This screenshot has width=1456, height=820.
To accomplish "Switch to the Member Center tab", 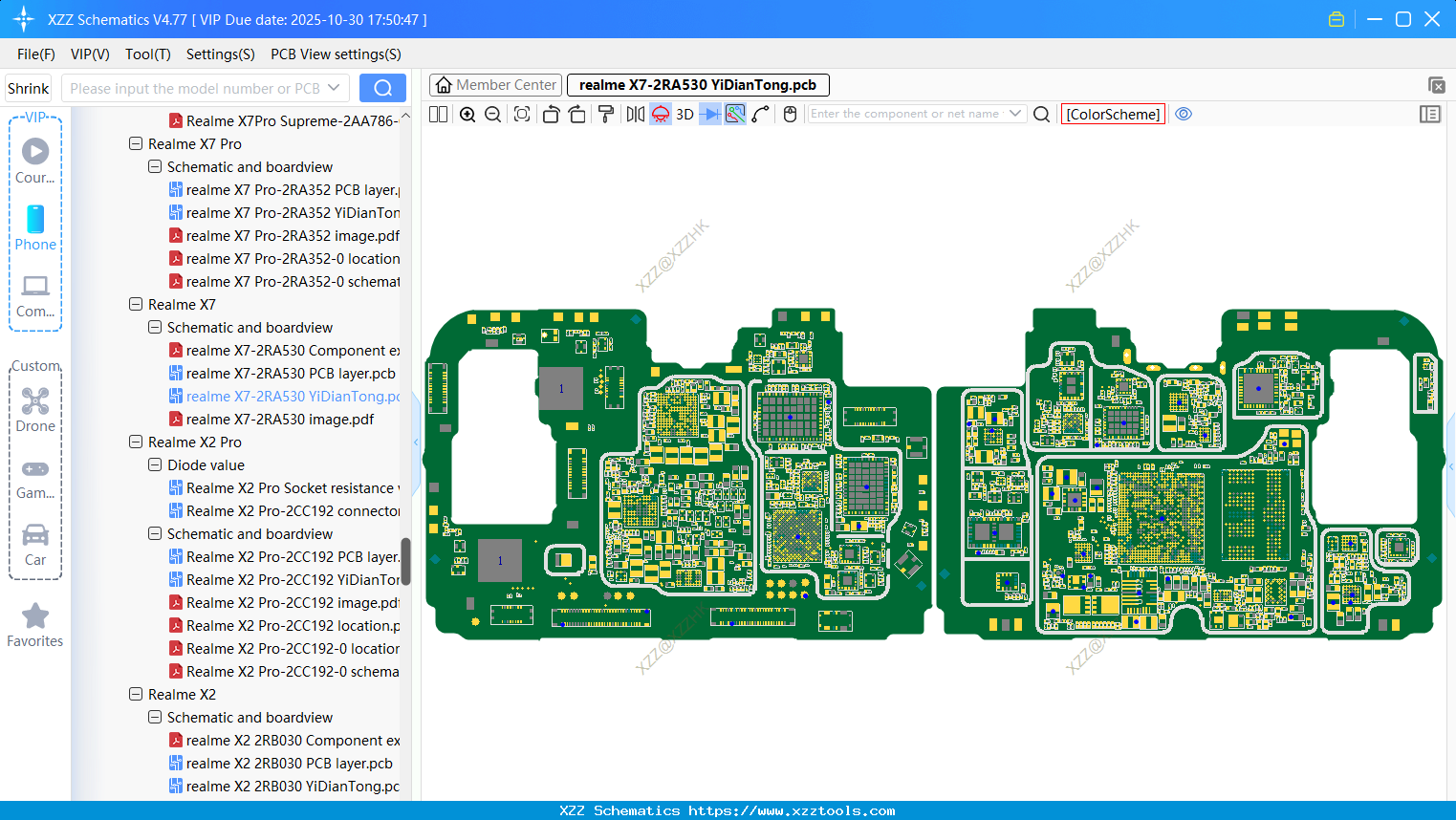I will pos(496,85).
